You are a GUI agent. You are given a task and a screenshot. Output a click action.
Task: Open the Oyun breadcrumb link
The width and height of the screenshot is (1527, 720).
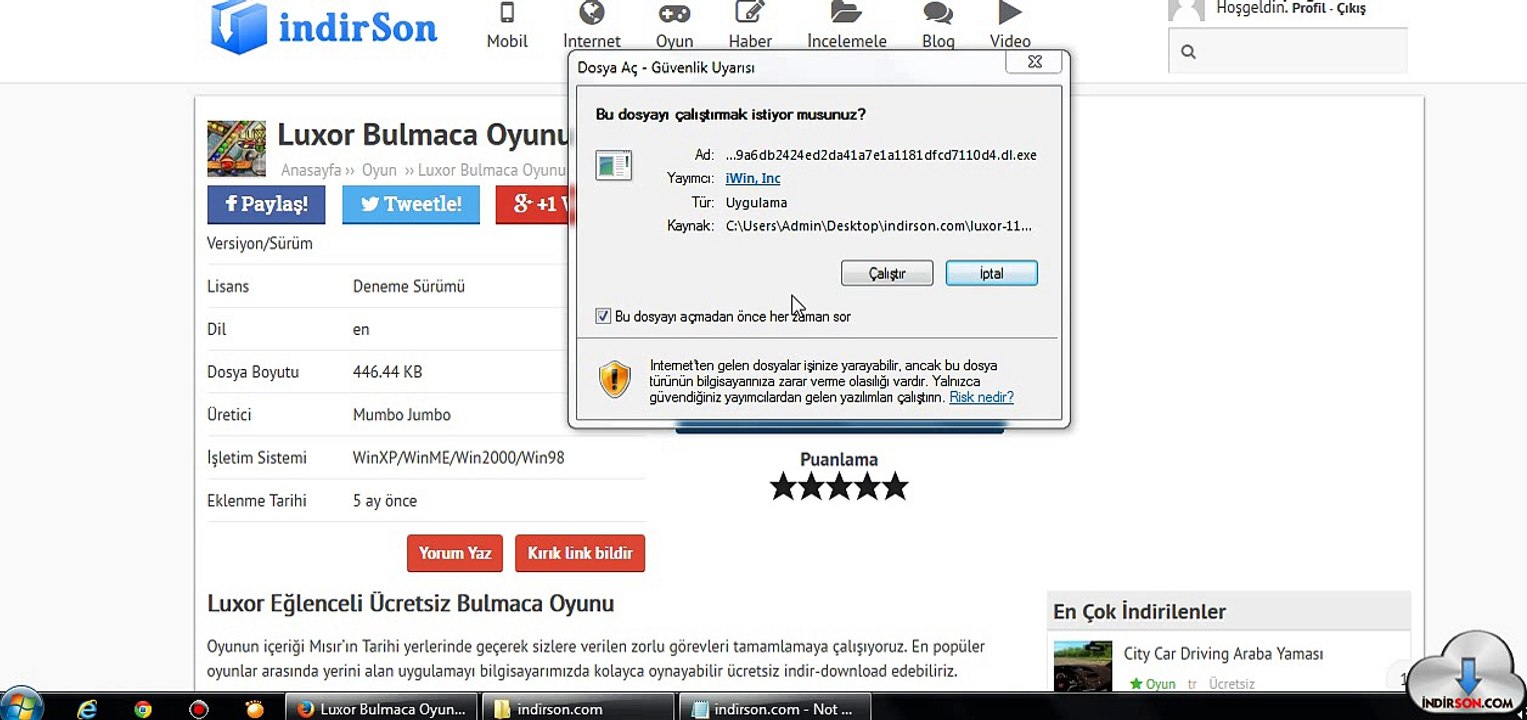[x=379, y=170]
